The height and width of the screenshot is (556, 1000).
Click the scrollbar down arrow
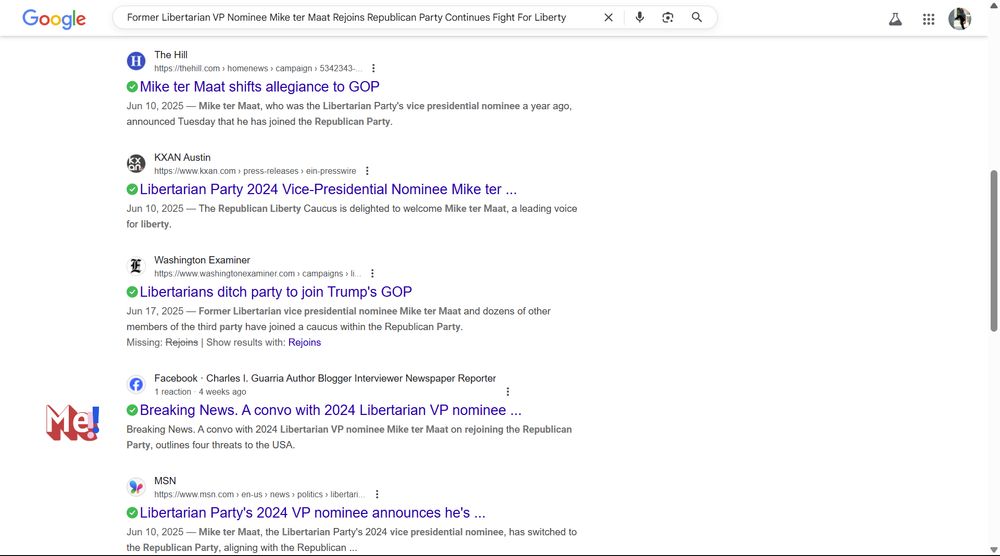click(994, 550)
